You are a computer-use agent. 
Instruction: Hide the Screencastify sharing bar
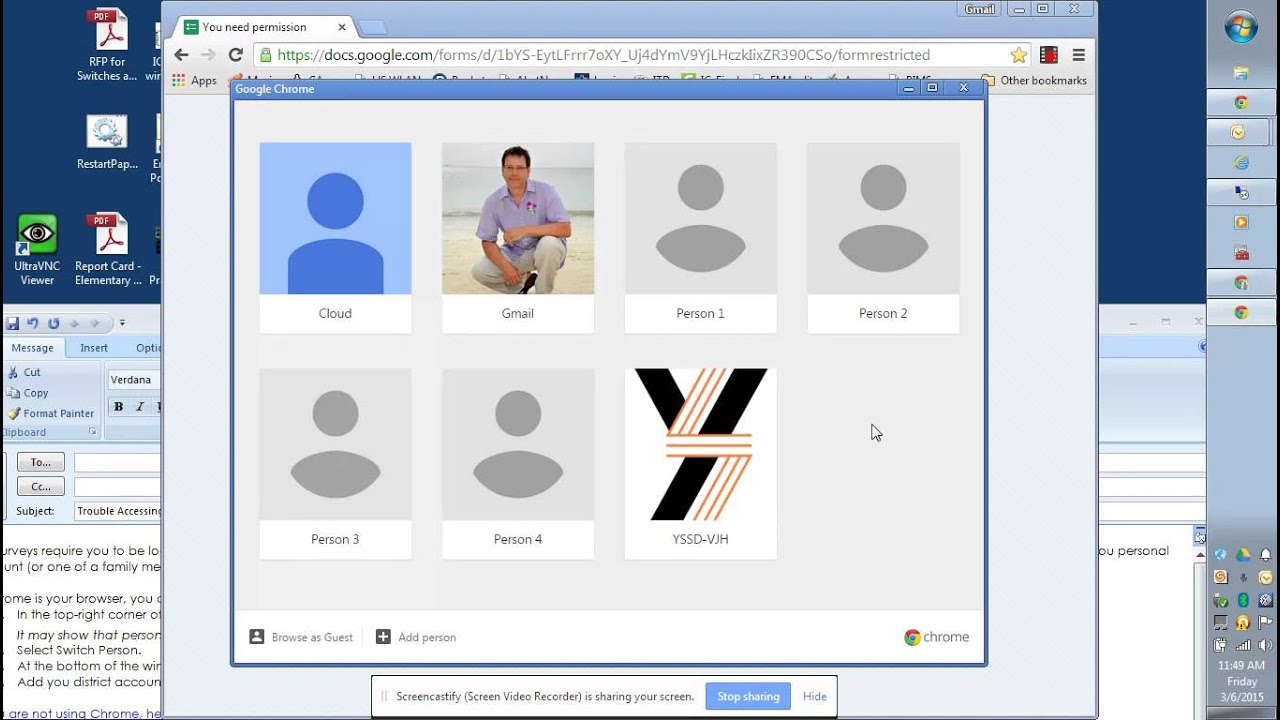pos(815,696)
